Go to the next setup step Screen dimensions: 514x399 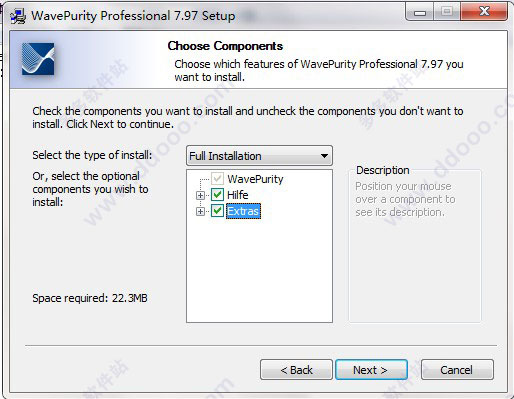click(371, 370)
